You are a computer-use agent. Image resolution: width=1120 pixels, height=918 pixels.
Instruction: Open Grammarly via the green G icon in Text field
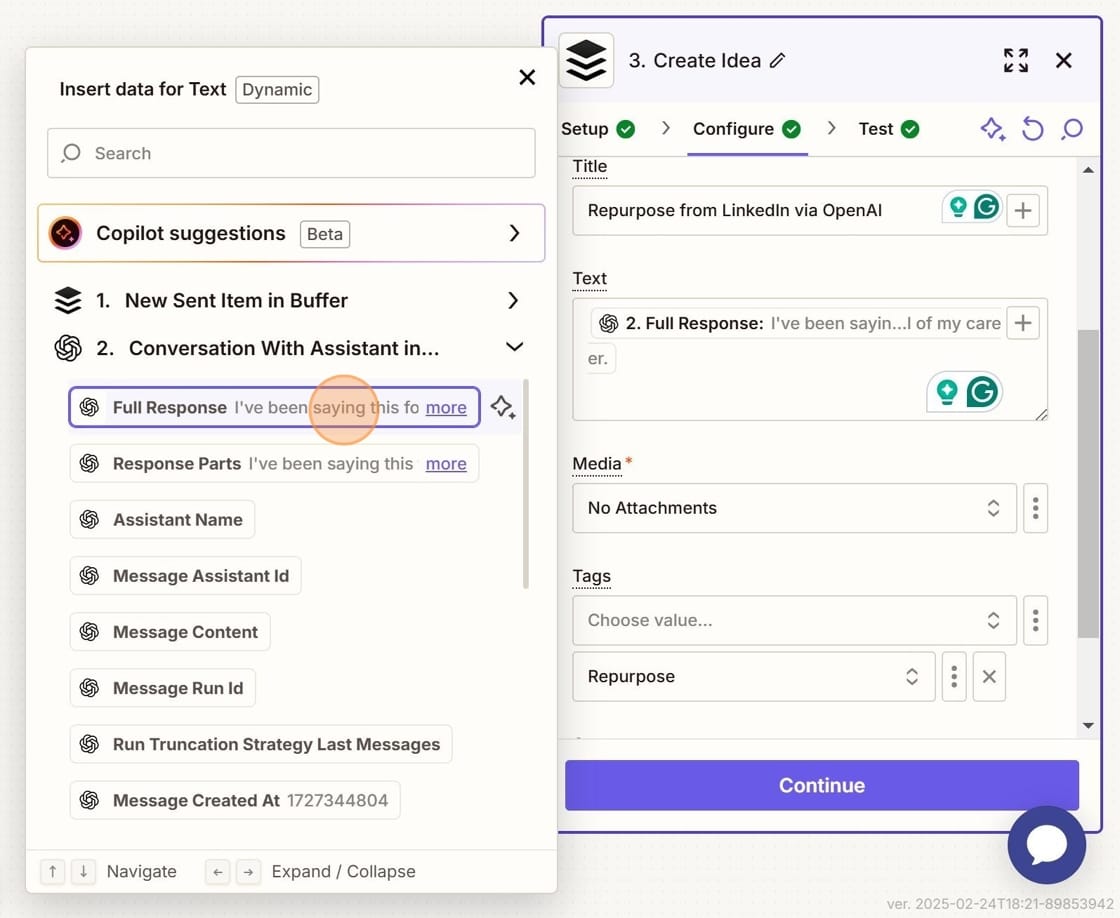click(x=981, y=392)
